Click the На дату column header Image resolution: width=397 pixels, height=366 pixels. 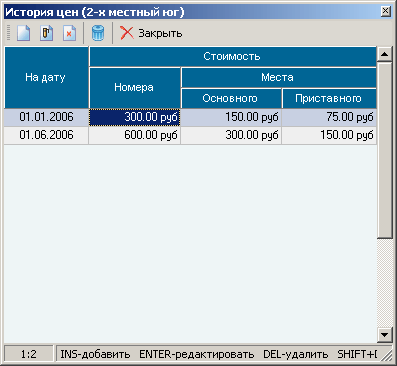[x=46, y=77]
